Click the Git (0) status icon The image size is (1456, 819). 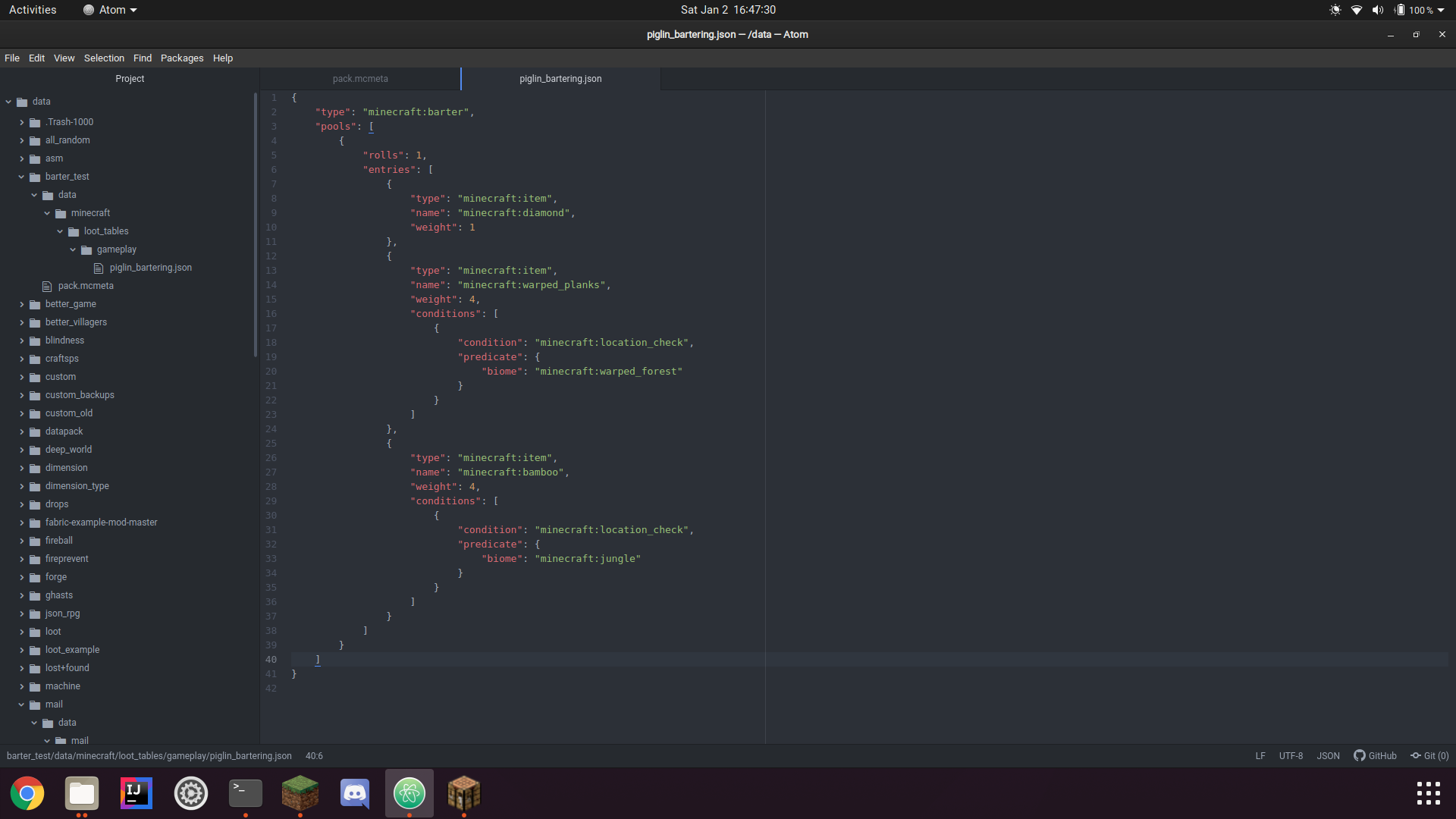point(1429,756)
